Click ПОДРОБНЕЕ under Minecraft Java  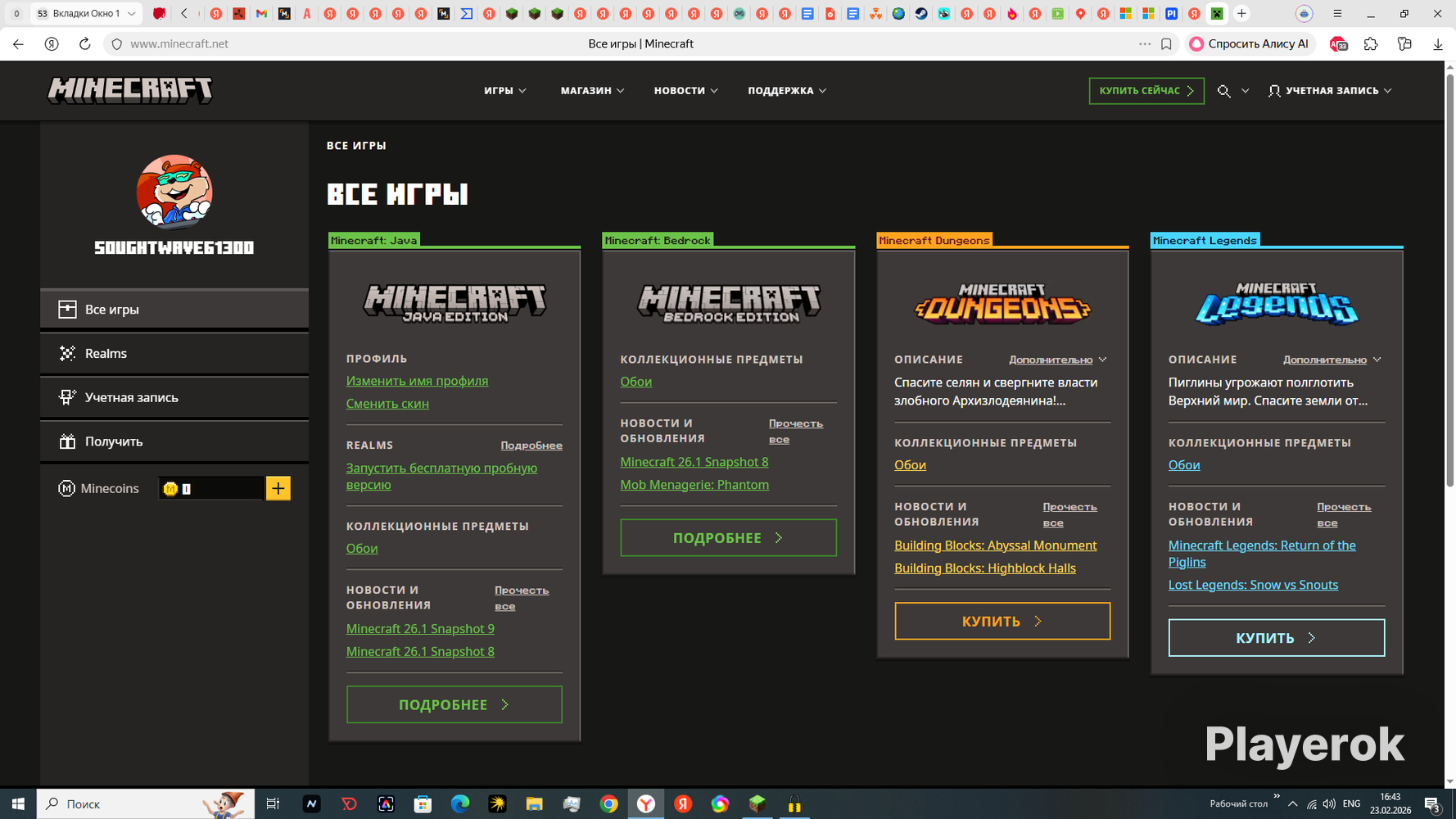454,704
